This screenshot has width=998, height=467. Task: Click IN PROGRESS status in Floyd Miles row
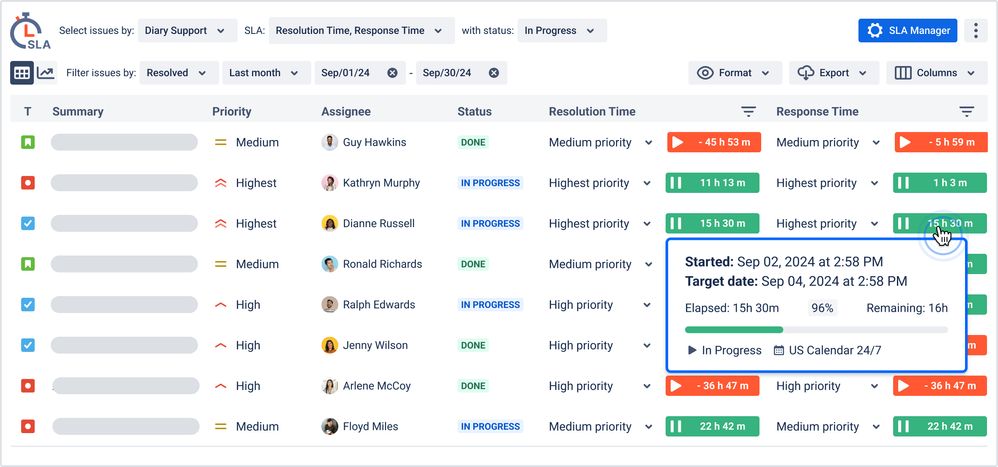490,426
